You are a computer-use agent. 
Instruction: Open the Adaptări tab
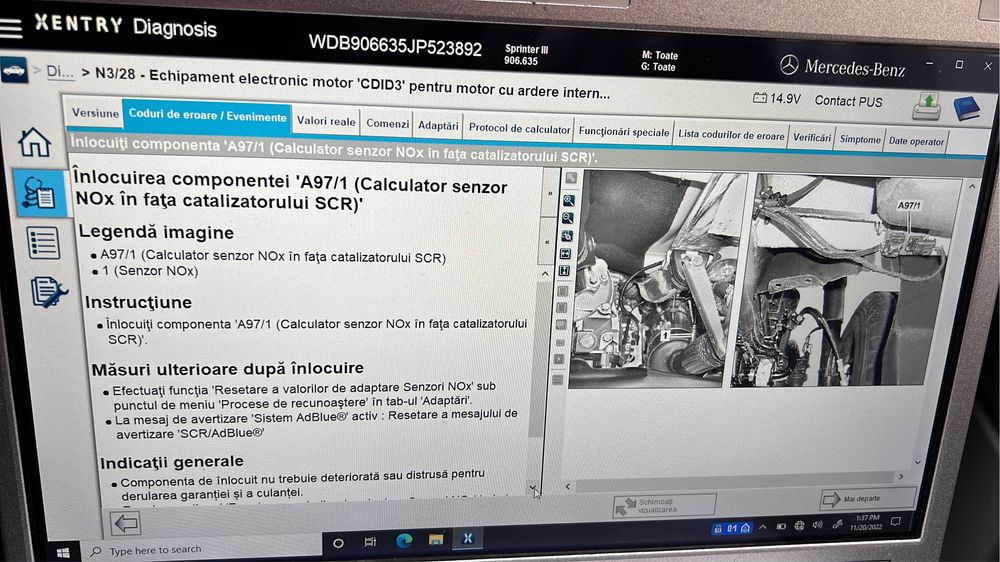pyautogui.click(x=438, y=126)
